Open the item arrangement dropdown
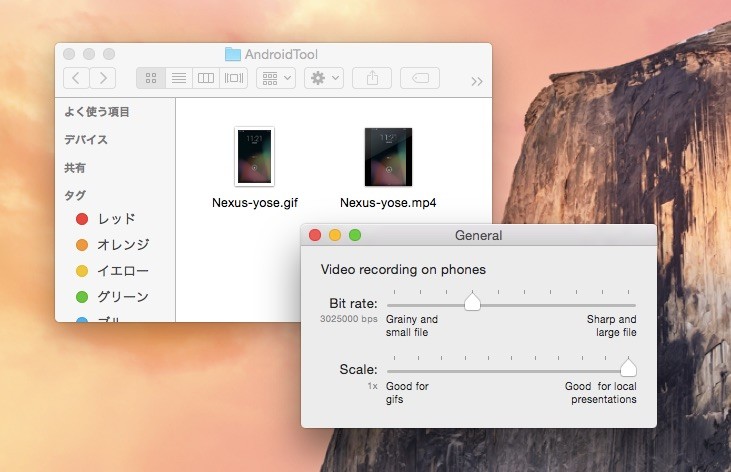Image resolution: width=731 pixels, height=472 pixels. pos(276,78)
